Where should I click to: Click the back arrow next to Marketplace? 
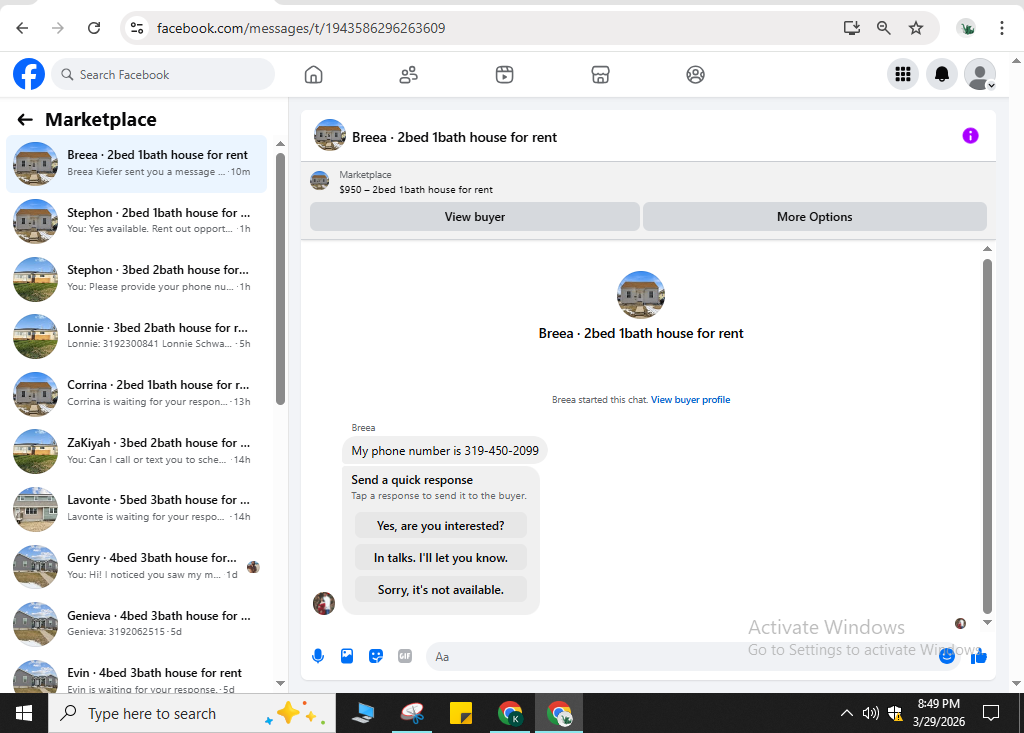pyautogui.click(x=25, y=120)
